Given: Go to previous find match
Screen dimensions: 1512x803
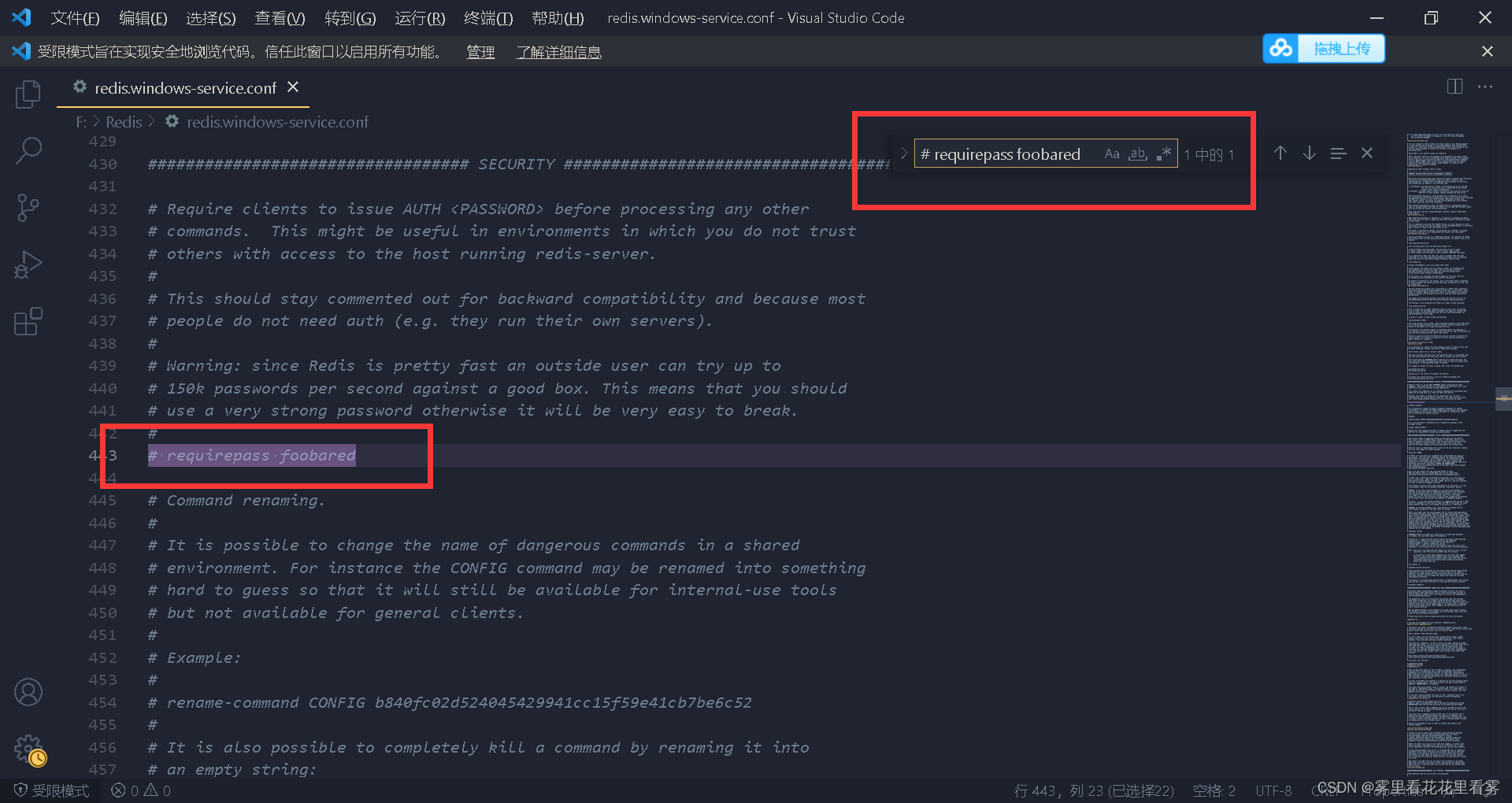Looking at the screenshot, I should pyautogui.click(x=1280, y=154).
